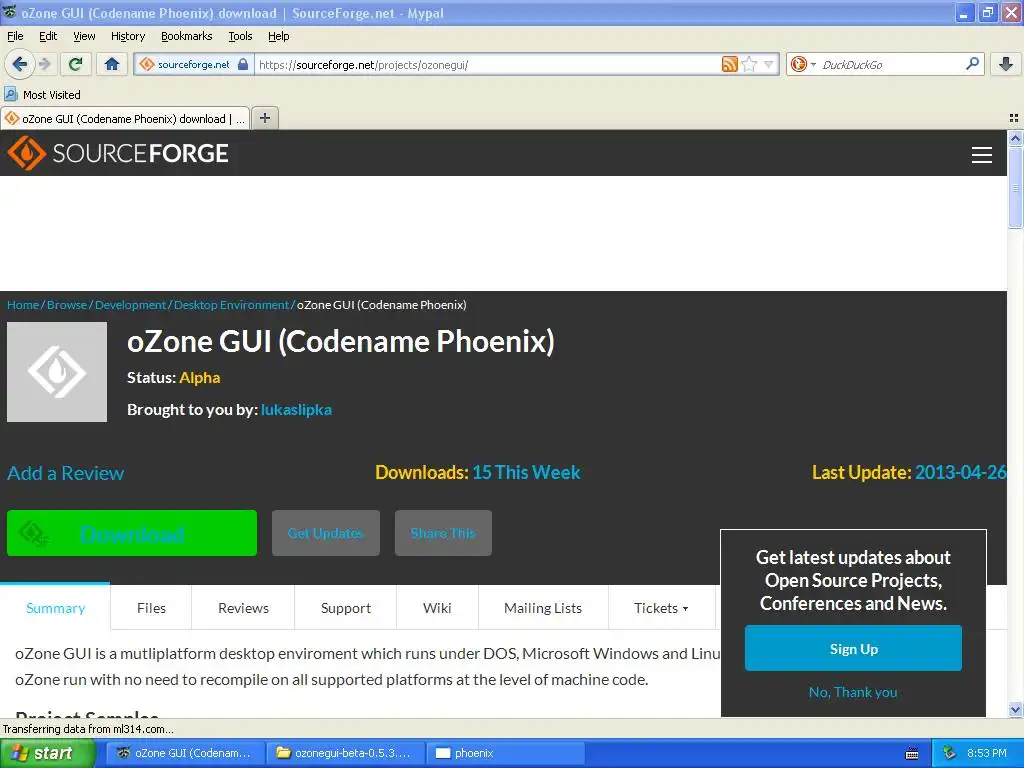This screenshot has height=768, width=1024.
Task: Open the DuckDuckGo search engine selector
Action: pyautogui.click(x=803, y=64)
